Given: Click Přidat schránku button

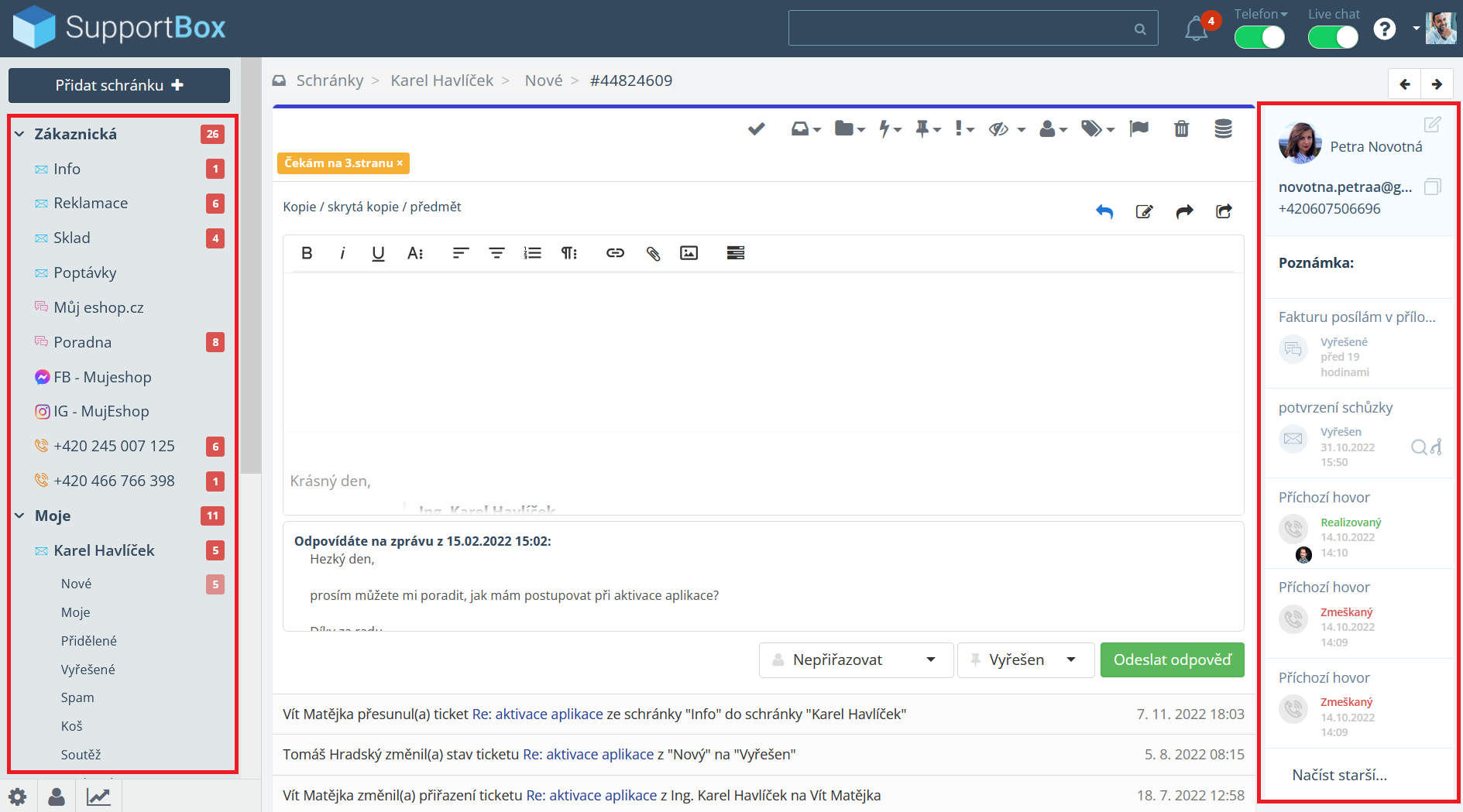Looking at the screenshot, I should pyautogui.click(x=119, y=85).
